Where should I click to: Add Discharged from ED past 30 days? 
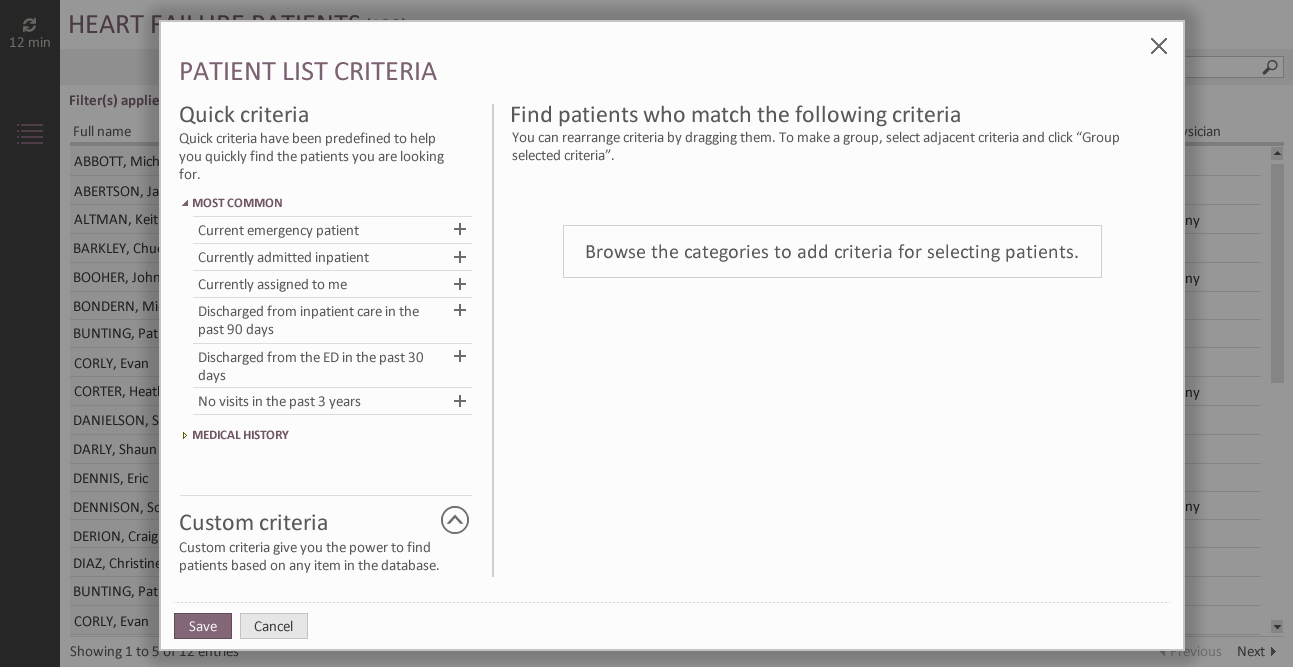click(460, 357)
